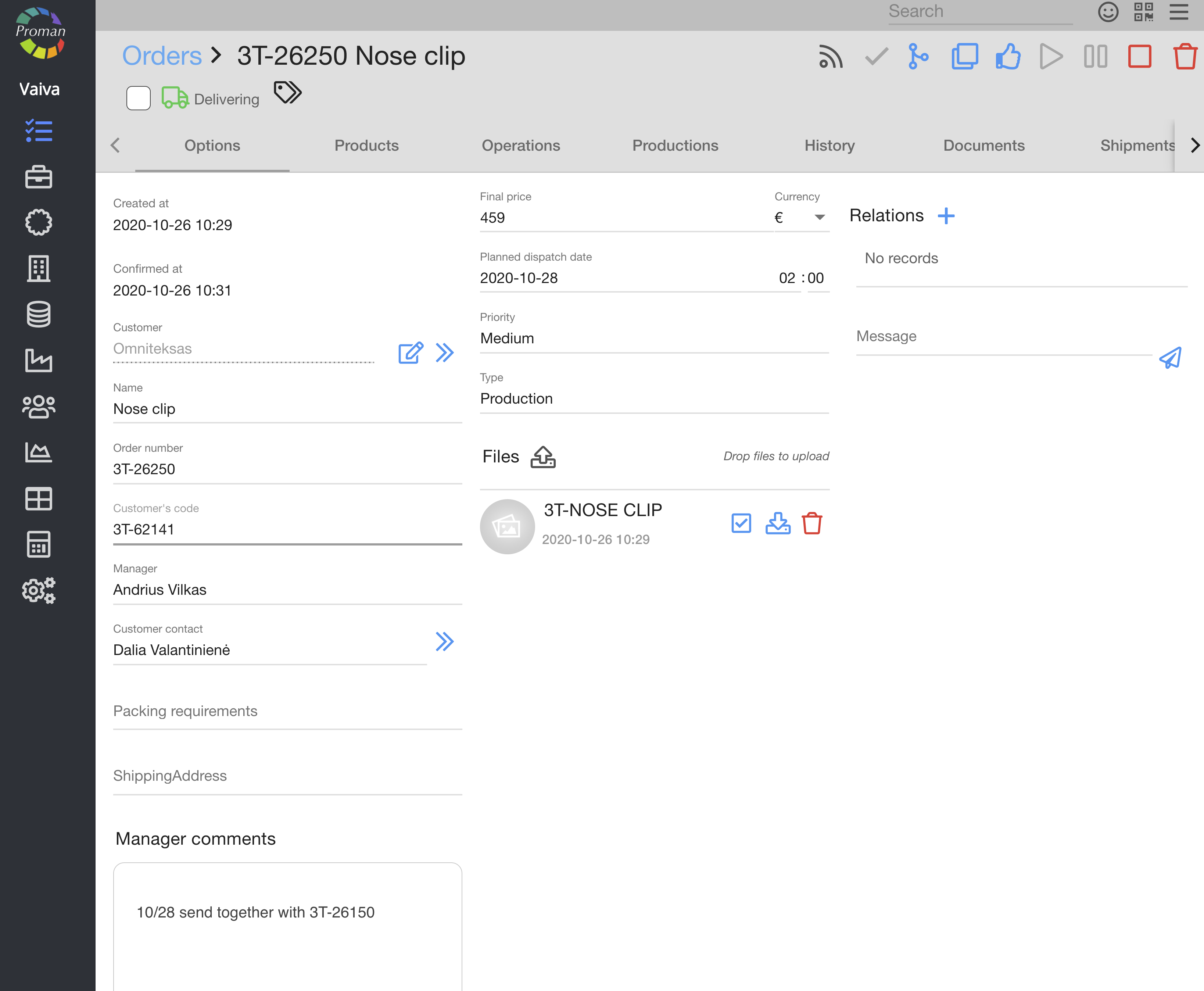Open the History tab

829,146
